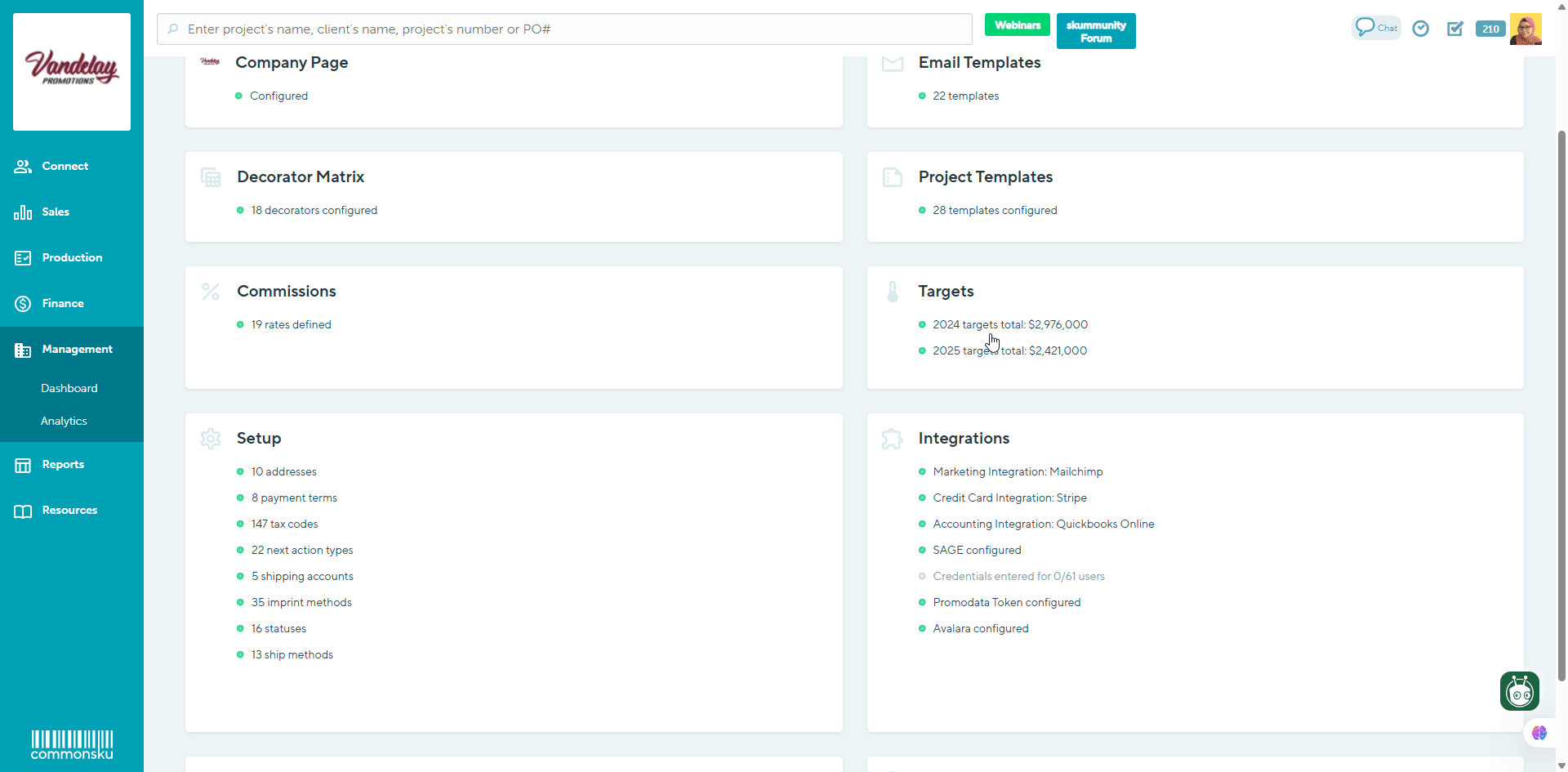
Task: Open Analytics under Management
Action: point(64,421)
